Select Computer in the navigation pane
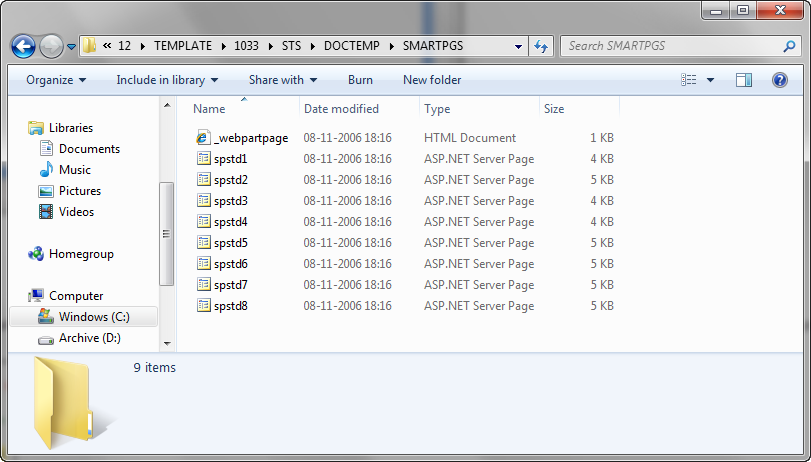Screen dimensions: 811x462 pyautogui.click(x=76, y=296)
